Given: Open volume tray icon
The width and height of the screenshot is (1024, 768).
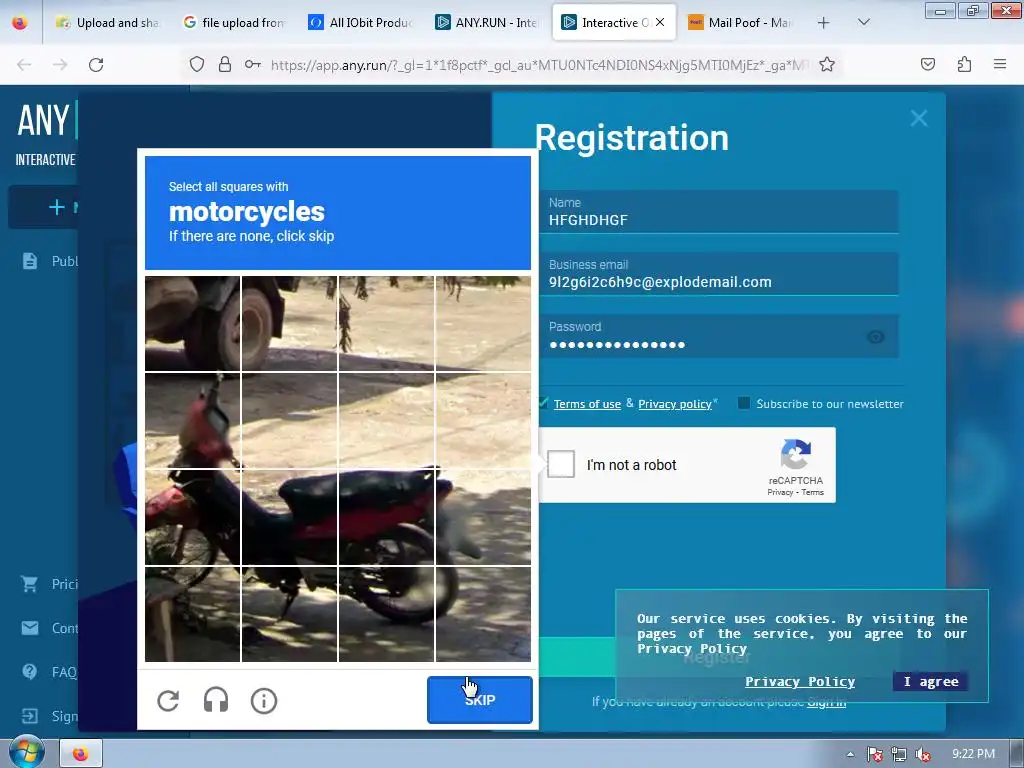Looking at the screenshot, I should tap(923, 754).
